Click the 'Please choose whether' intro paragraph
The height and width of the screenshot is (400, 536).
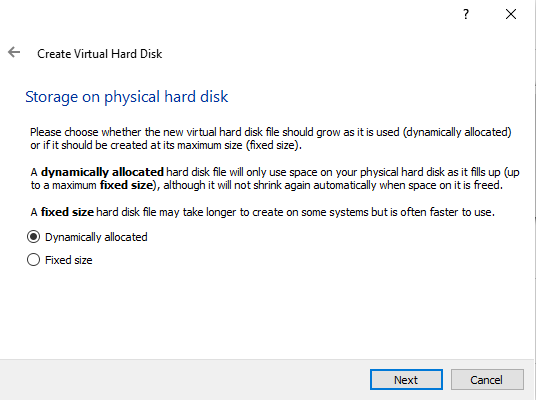tap(271, 138)
